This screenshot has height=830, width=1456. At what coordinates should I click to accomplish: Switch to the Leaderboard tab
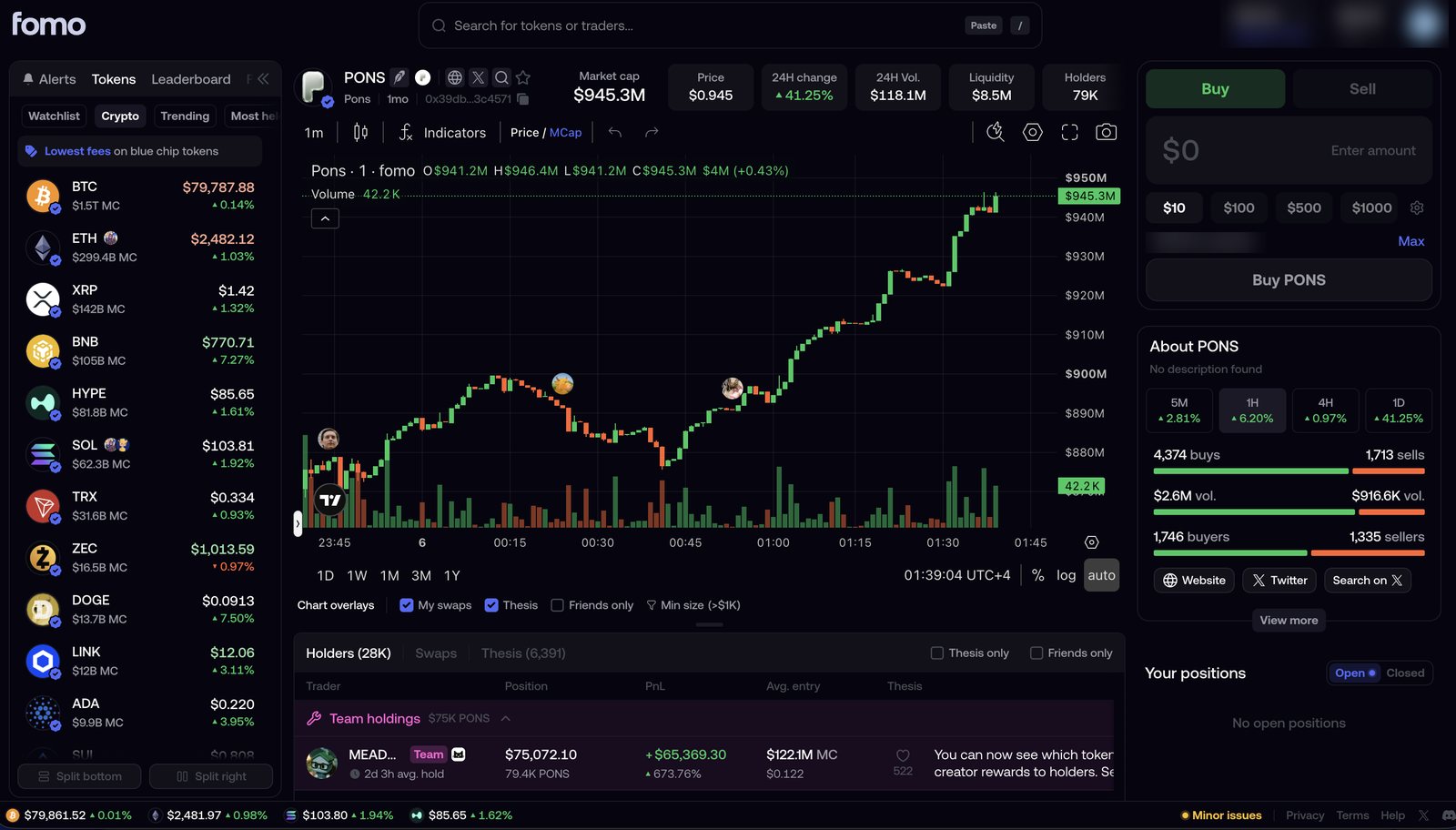click(191, 79)
